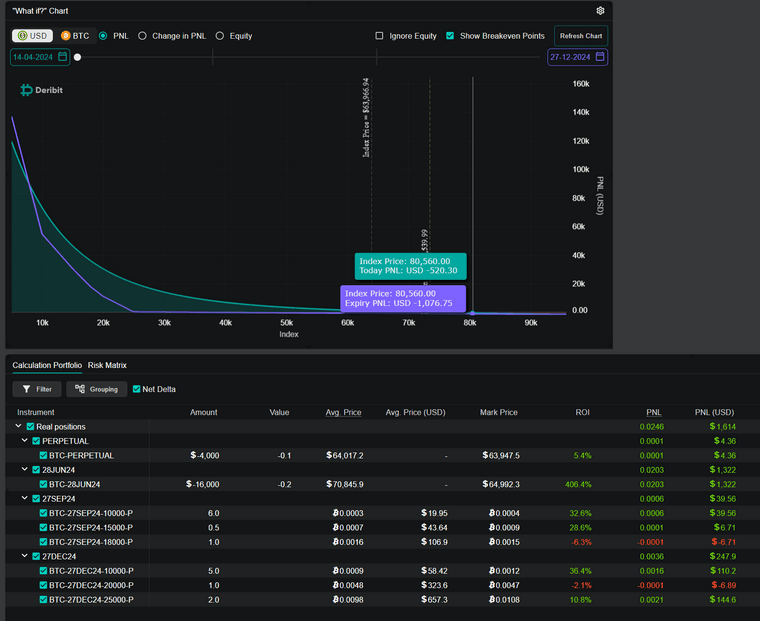Uncheck BTC-27DEC24-25000-P checkbox
The width and height of the screenshot is (760, 621).
tap(43, 600)
